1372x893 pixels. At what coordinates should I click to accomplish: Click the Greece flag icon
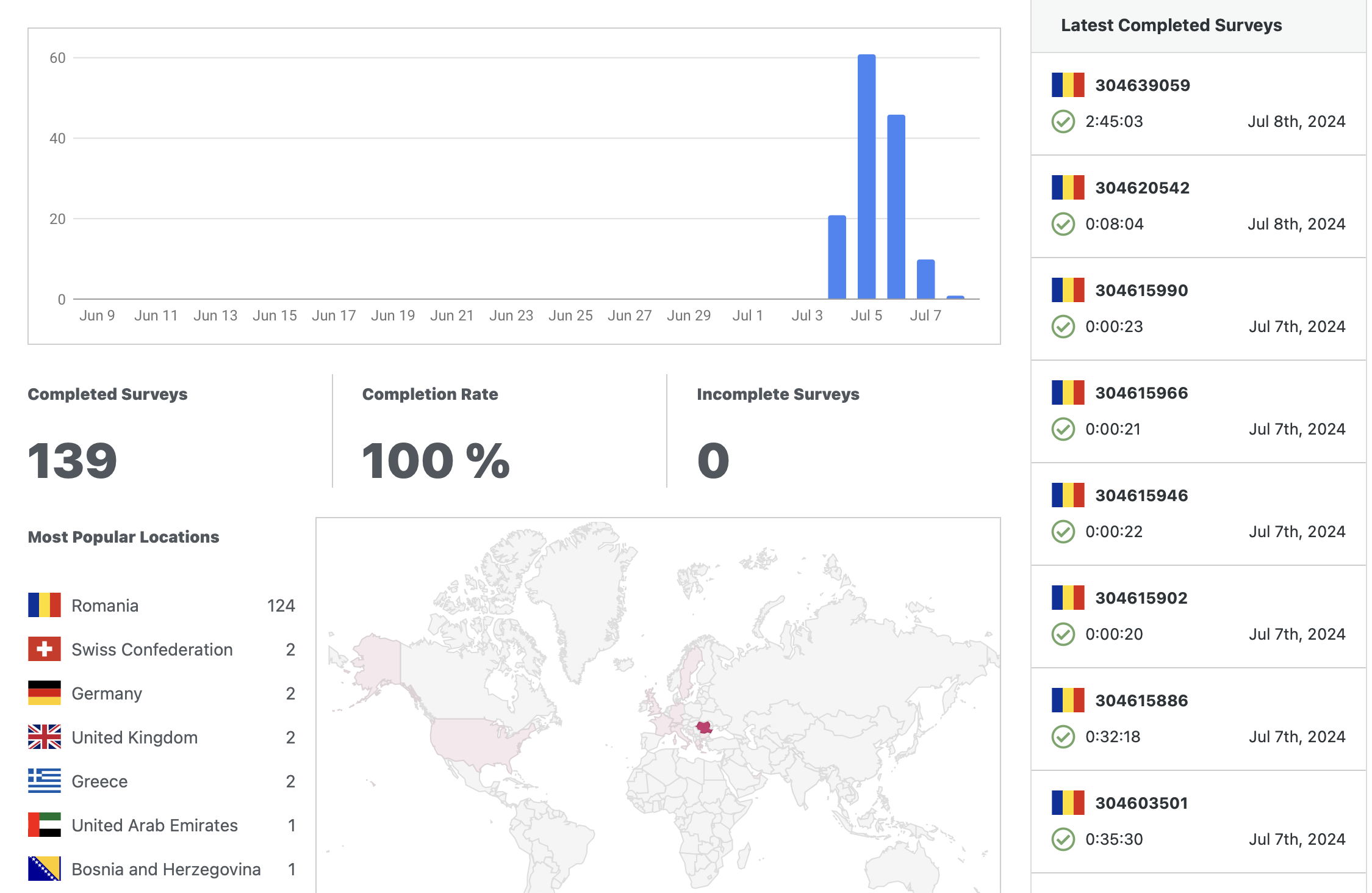pyautogui.click(x=44, y=781)
